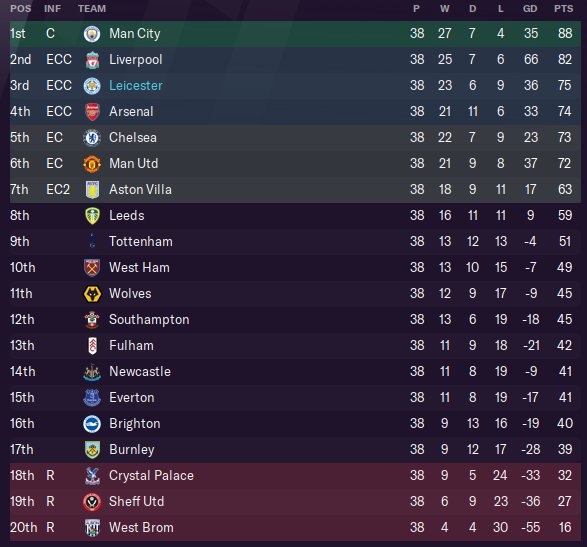587x547 pixels.
Task: Click the Man City club crest
Action: (92, 34)
